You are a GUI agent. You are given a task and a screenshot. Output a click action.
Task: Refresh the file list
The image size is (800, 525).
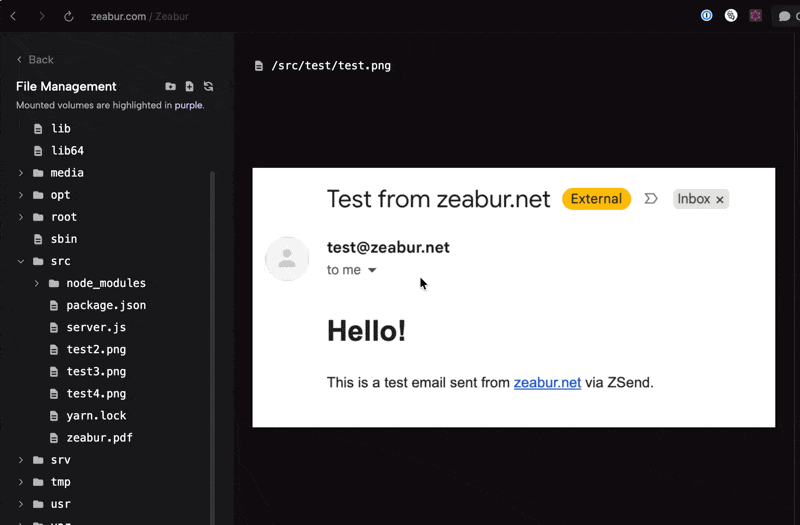(208, 87)
